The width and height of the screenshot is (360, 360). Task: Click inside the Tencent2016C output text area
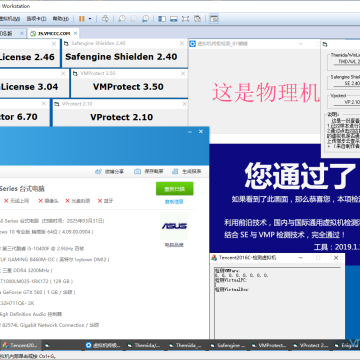click(277, 303)
